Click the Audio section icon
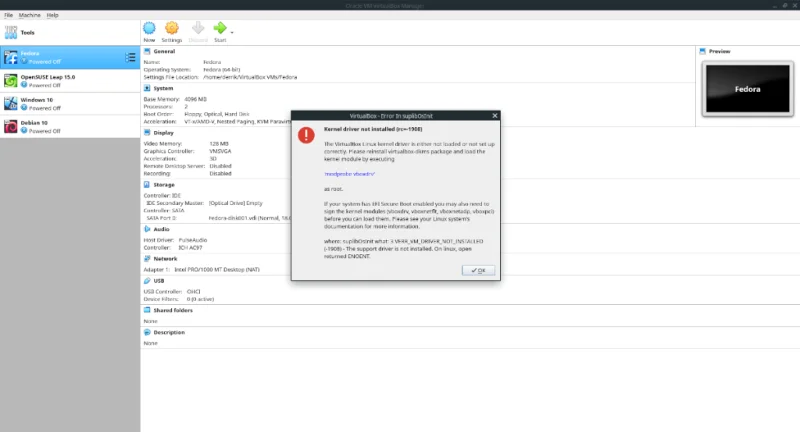Viewport: 800px width, 432px height. [x=147, y=229]
